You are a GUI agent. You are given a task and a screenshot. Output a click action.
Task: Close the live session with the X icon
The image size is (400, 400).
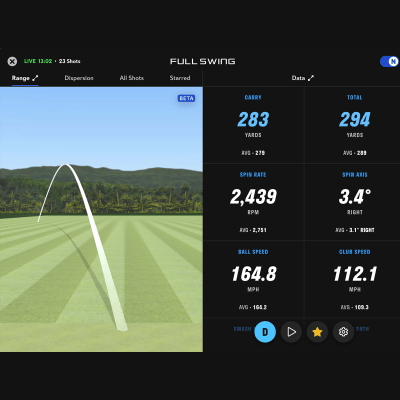click(12, 61)
